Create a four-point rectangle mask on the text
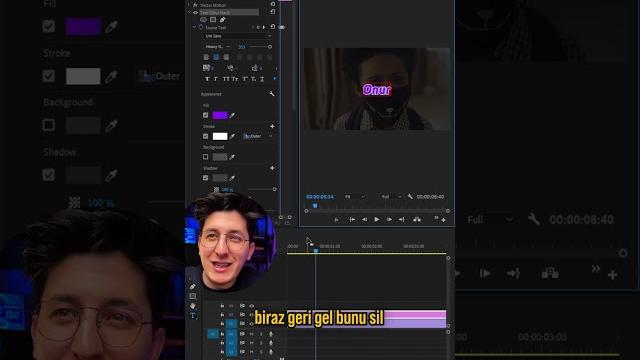640x360 pixels. click(x=213, y=20)
